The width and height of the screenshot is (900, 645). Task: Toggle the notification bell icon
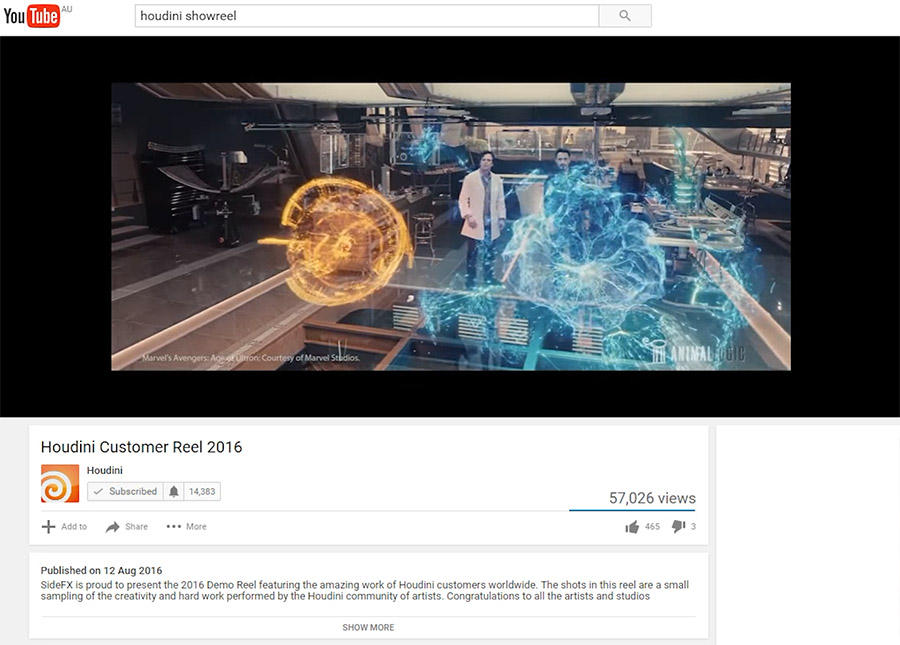pos(174,491)
